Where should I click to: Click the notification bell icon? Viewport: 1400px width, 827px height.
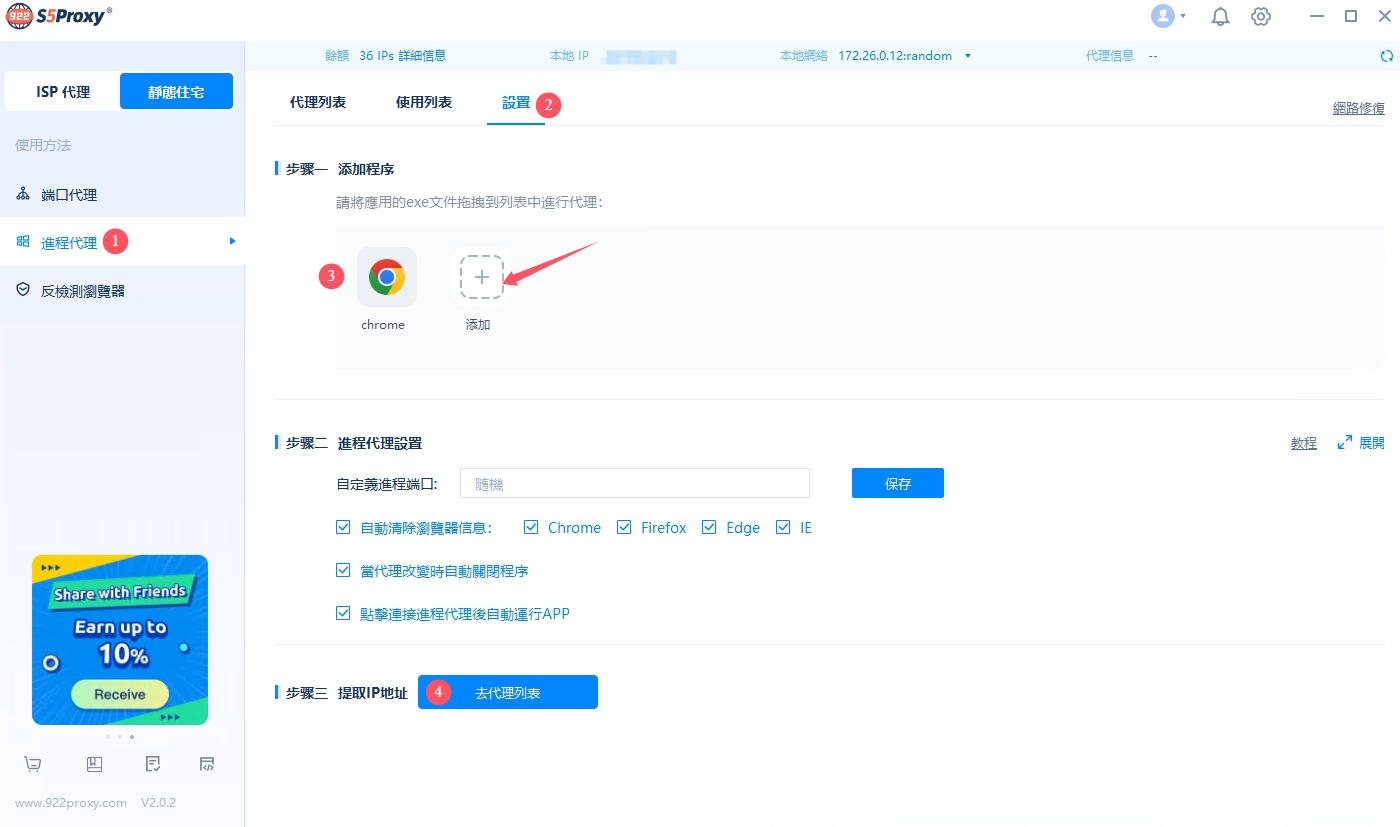tap(1220, 16)
